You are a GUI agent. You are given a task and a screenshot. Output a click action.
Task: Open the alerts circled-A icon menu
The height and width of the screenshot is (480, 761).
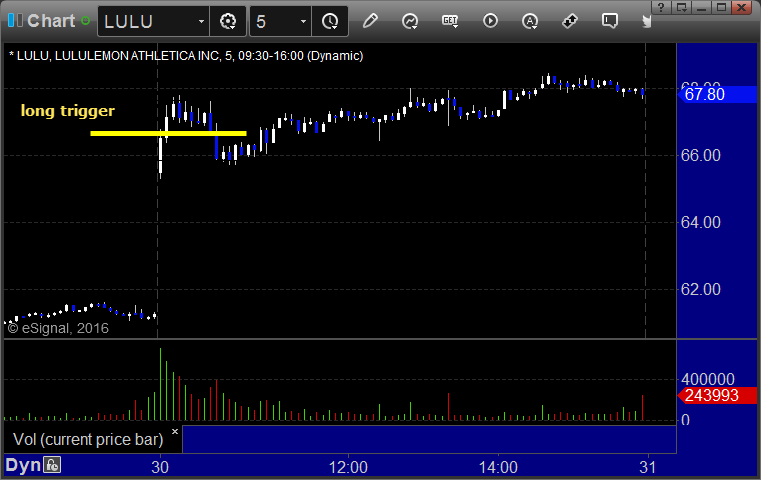(530, 21)
